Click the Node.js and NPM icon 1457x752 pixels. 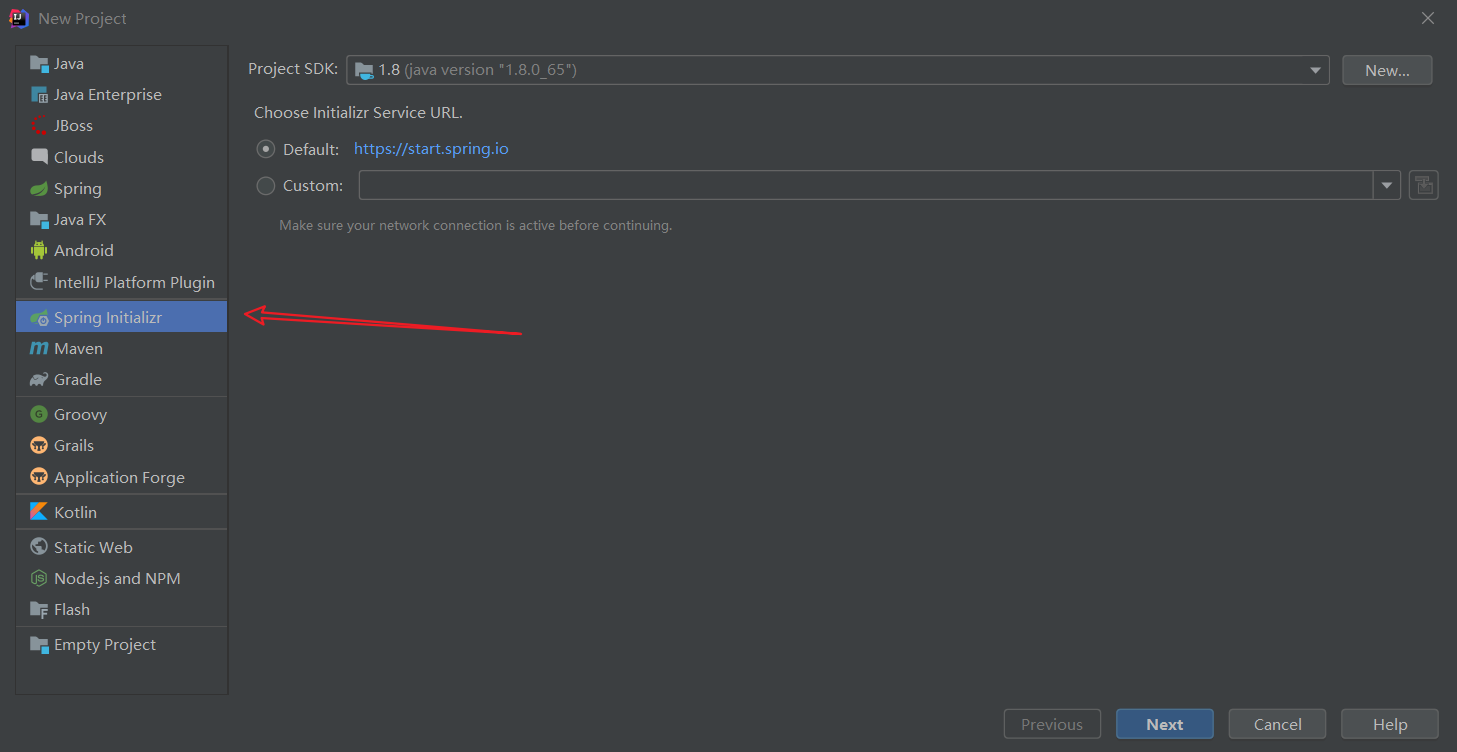coord(39,578)
